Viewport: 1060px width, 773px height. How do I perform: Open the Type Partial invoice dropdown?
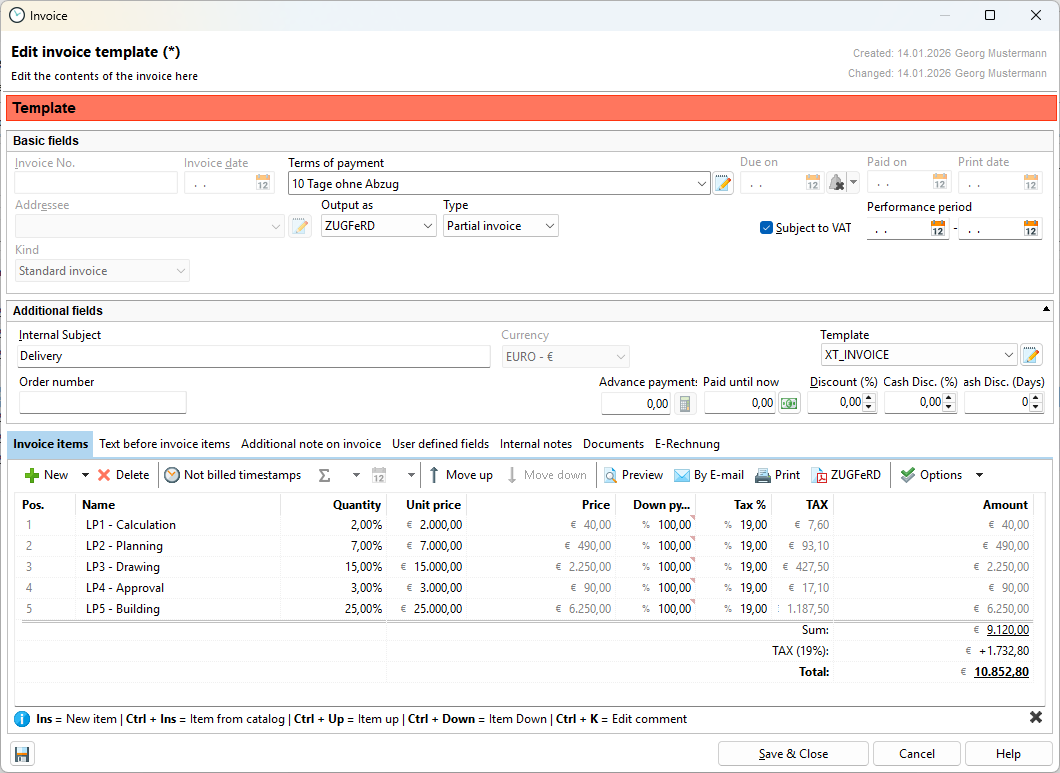[x=549, y=226]
